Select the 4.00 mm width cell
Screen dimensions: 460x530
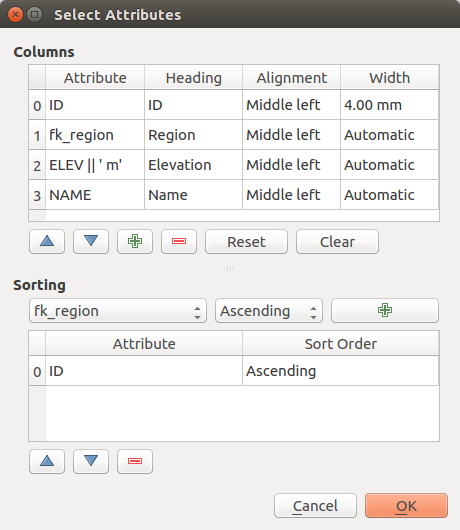pos(389,105)
